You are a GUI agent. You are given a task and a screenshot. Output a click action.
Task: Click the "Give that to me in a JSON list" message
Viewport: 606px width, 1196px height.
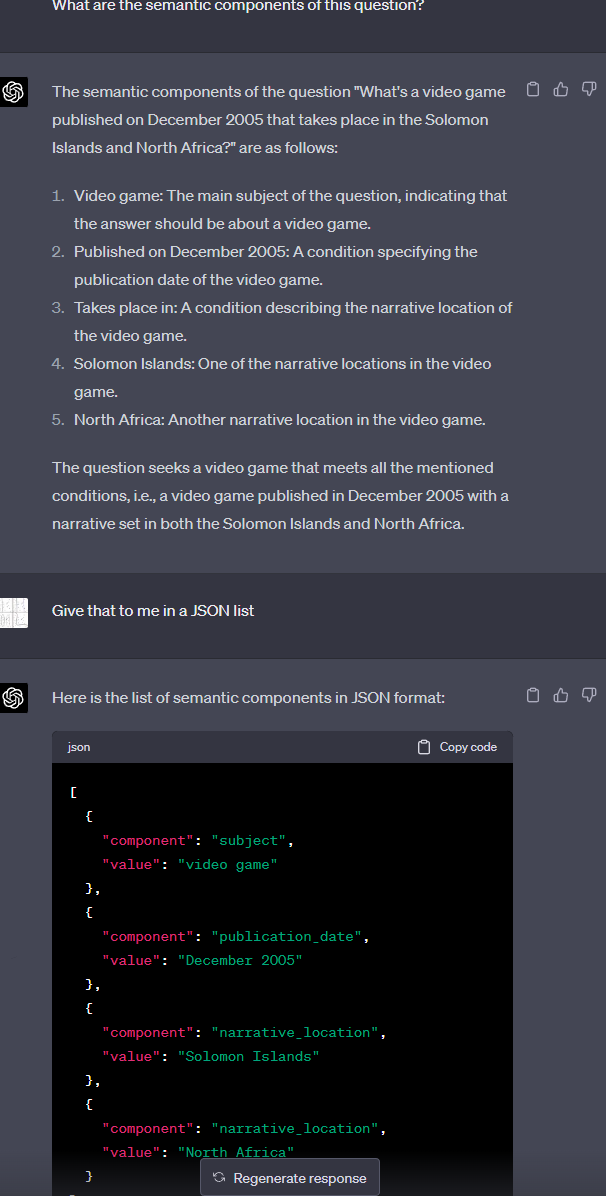pyautogui.click(x=153, y=610)
